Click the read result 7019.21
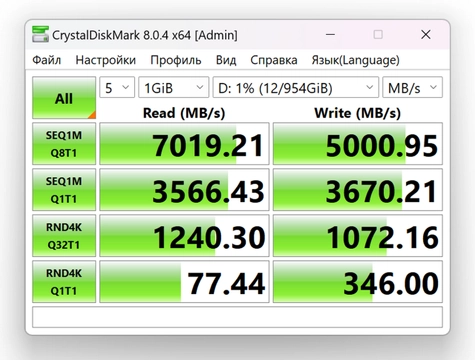The image size is (475, 360). (184, 144)
